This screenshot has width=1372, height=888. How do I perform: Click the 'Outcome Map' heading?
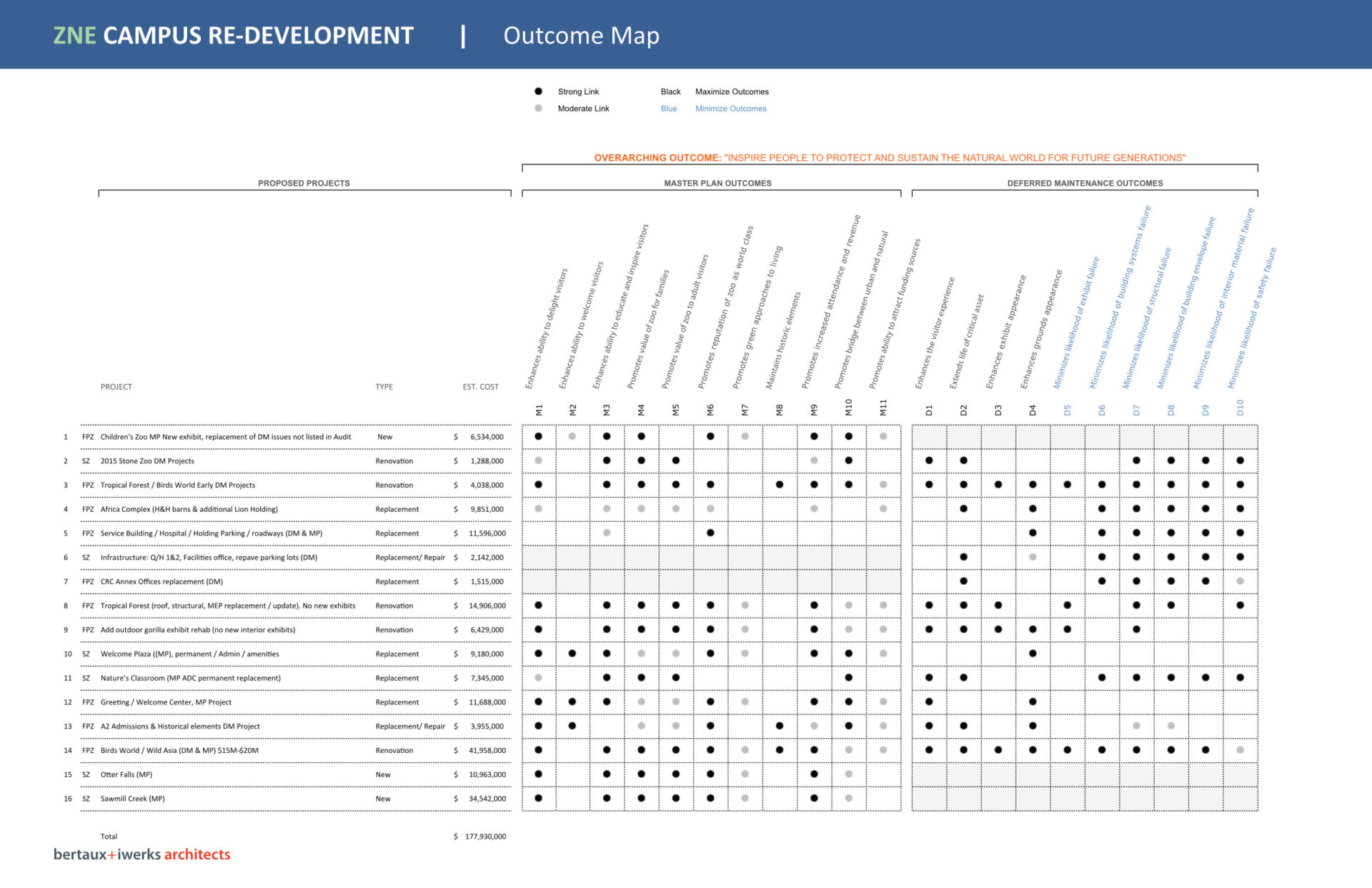(581, 36)
